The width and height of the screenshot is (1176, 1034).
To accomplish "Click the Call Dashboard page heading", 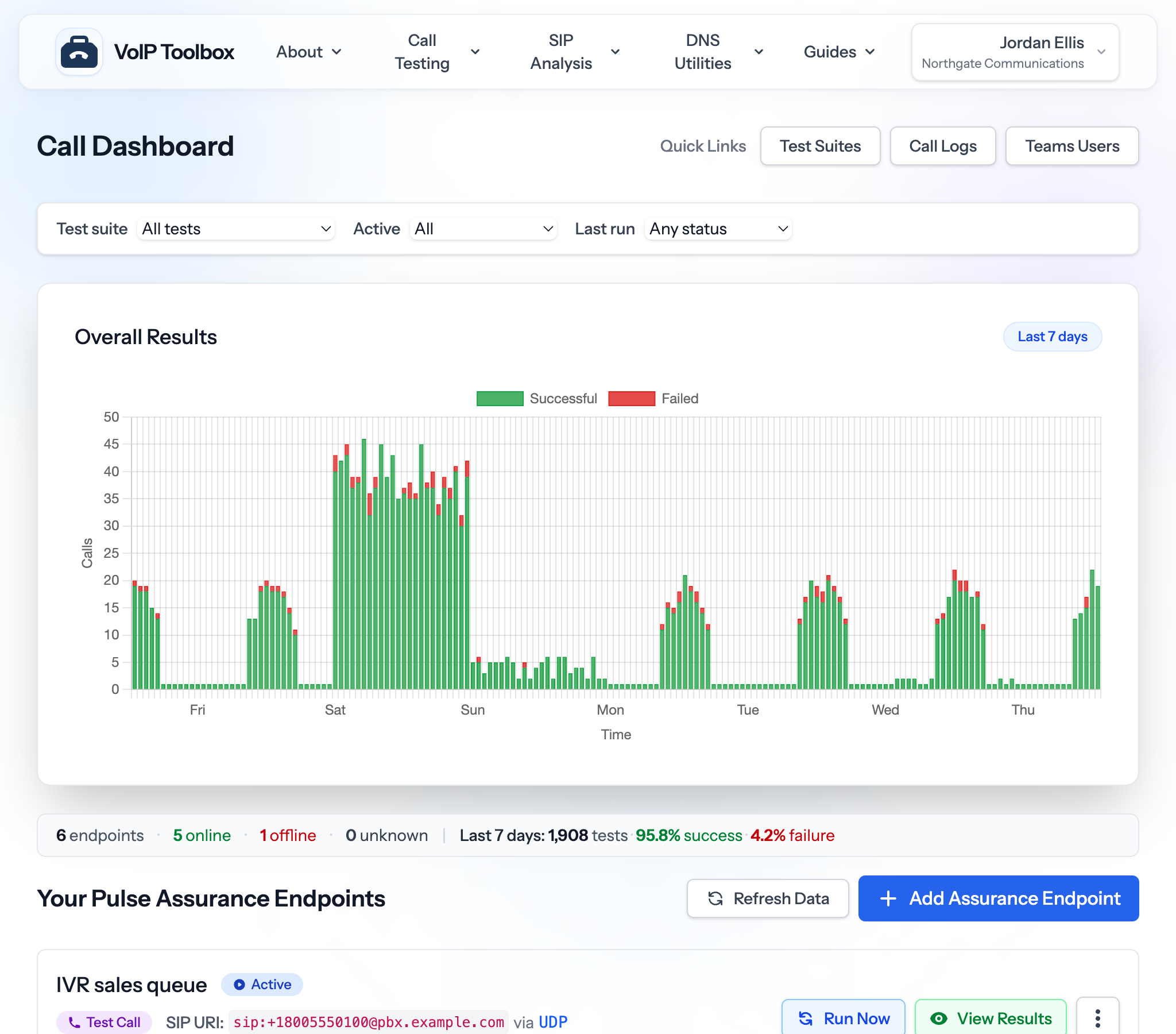I will click(135, 146).
